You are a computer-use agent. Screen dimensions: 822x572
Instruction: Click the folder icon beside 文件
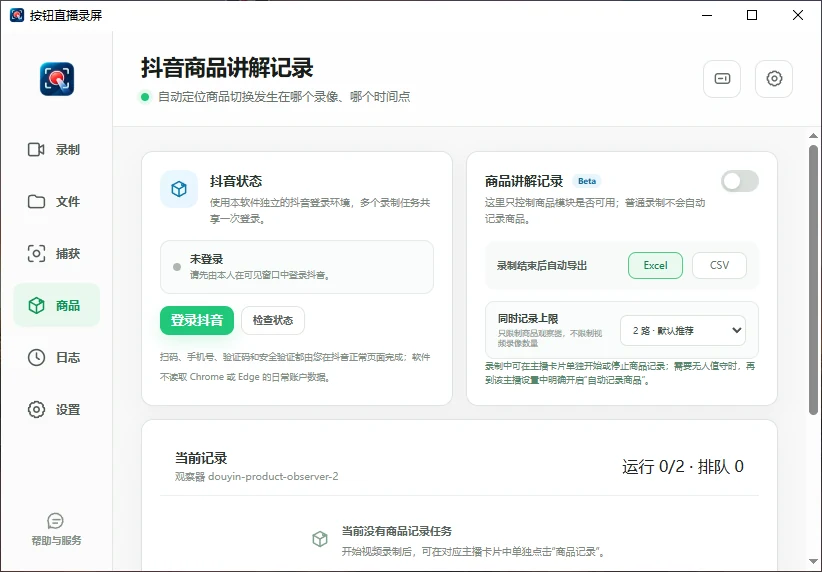[x=36, y=201]
